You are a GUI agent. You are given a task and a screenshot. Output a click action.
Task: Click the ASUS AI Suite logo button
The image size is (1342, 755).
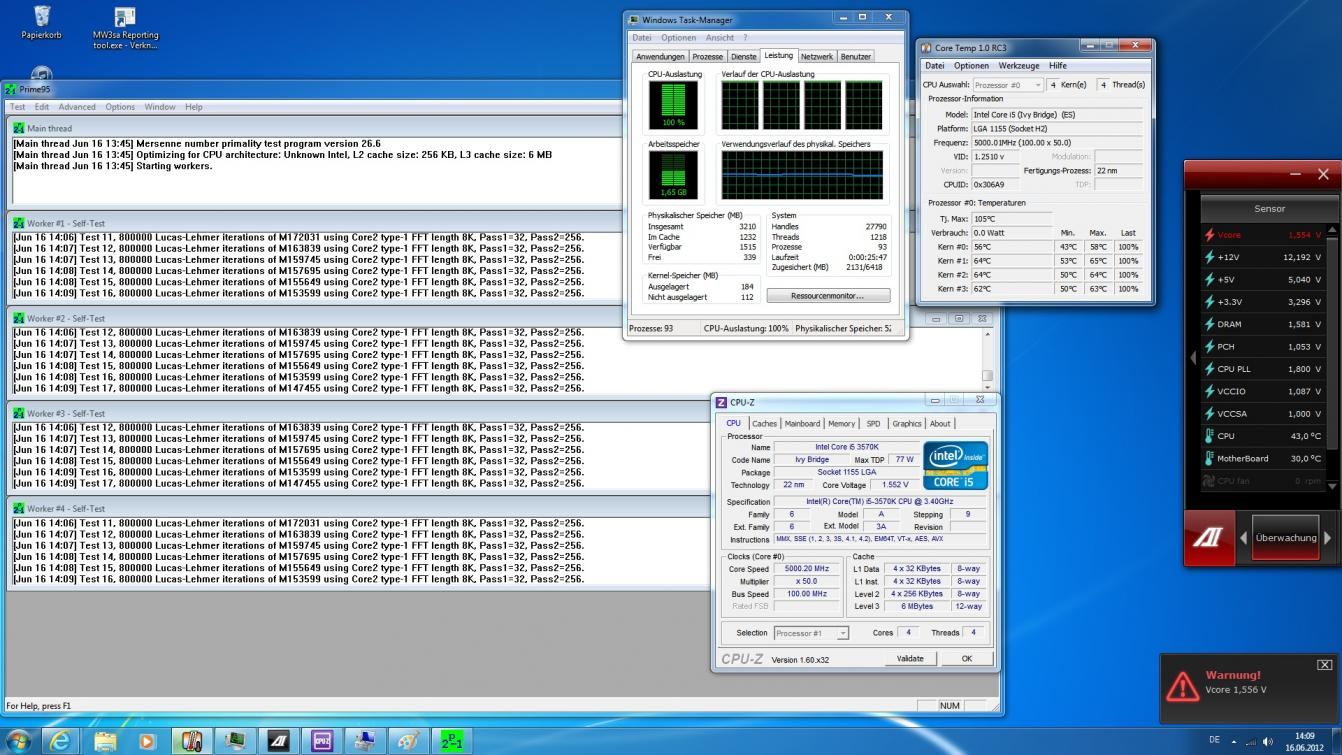1210,537
